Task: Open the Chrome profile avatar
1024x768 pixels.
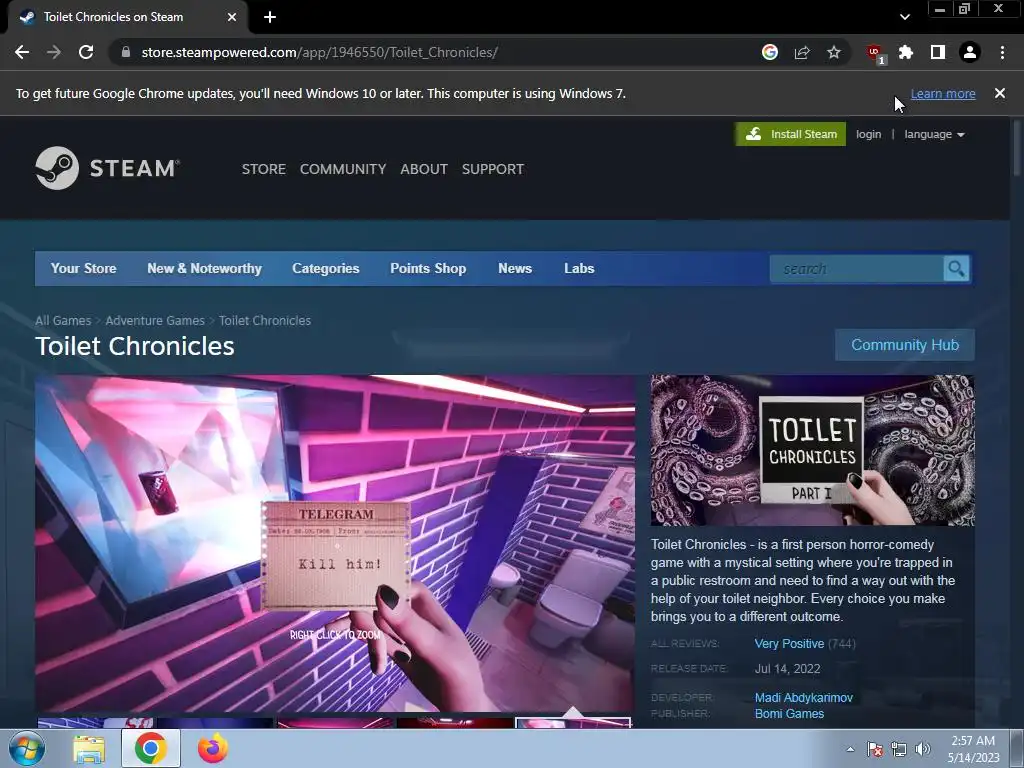Action: click(x=970, y=52)
